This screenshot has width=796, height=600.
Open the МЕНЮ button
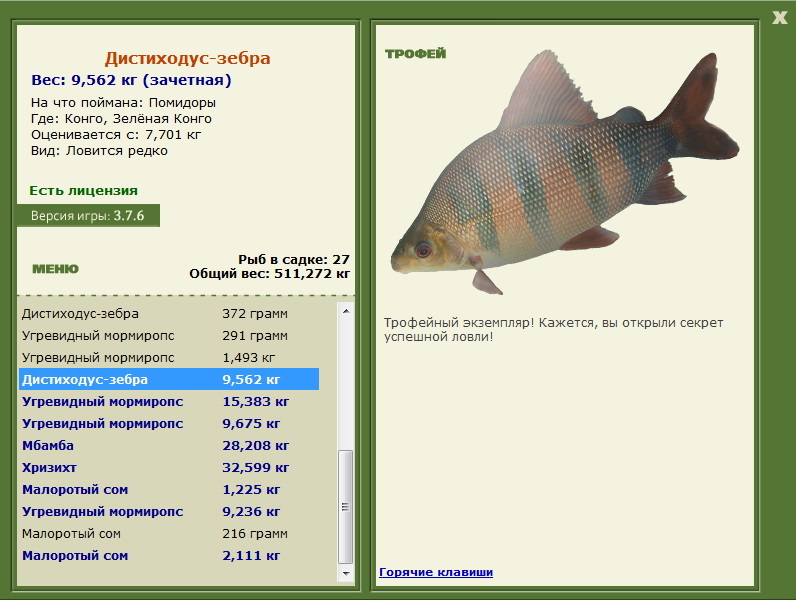[x=55, y=269]
